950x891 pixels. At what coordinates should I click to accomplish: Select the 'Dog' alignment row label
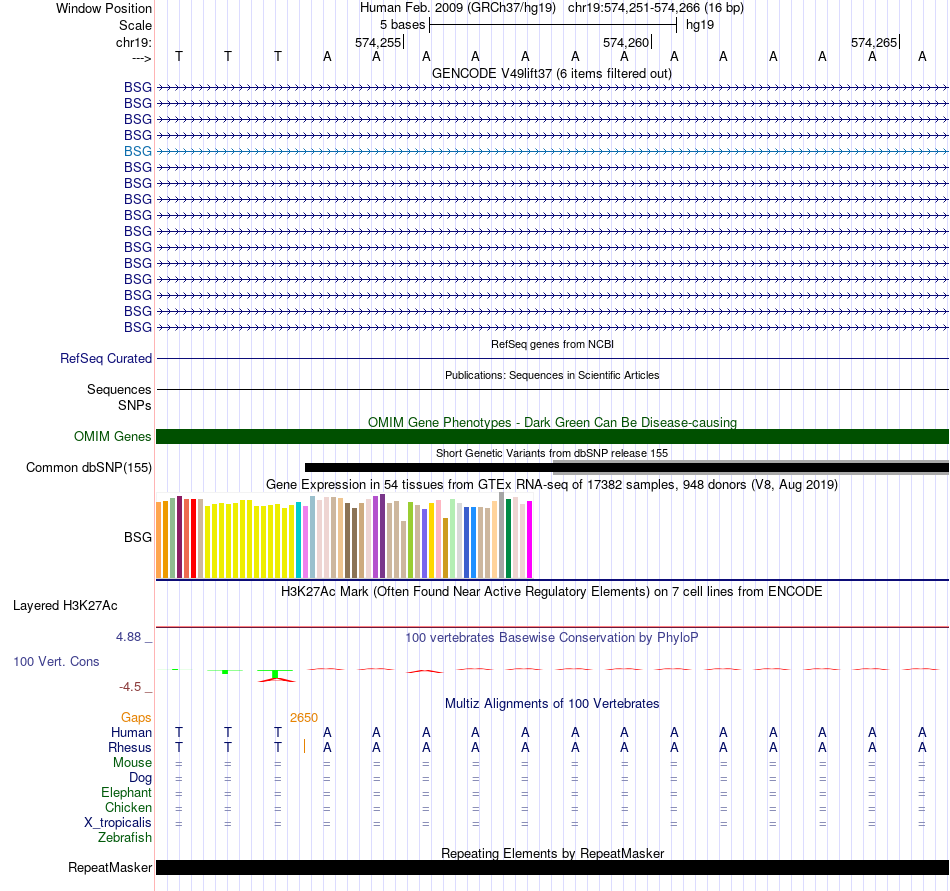[140, 778]
